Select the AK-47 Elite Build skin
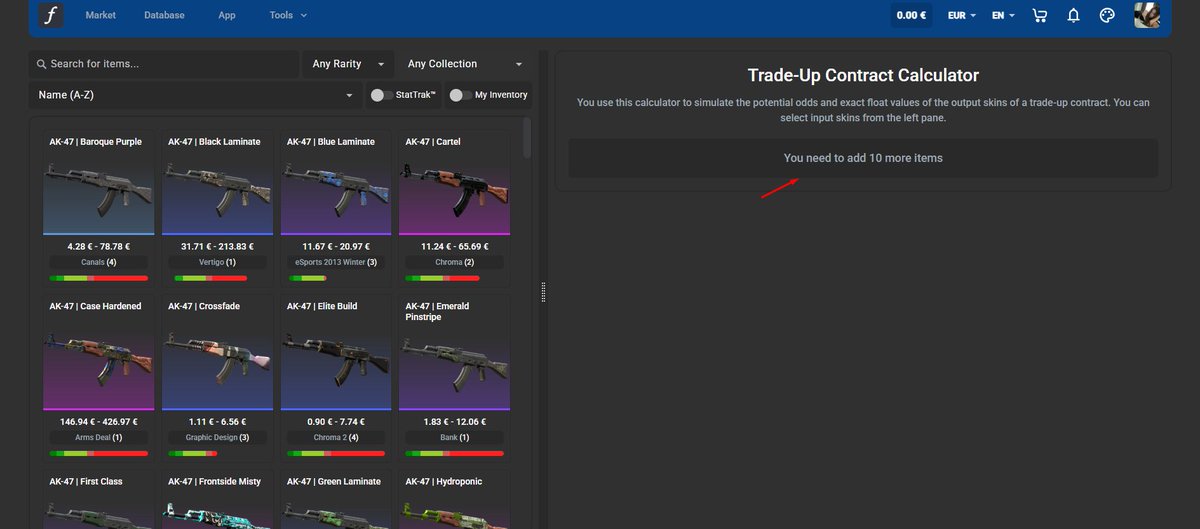The width and height of the screenshot is (1200, 529). pyautogui.click(x=336, y=376)
